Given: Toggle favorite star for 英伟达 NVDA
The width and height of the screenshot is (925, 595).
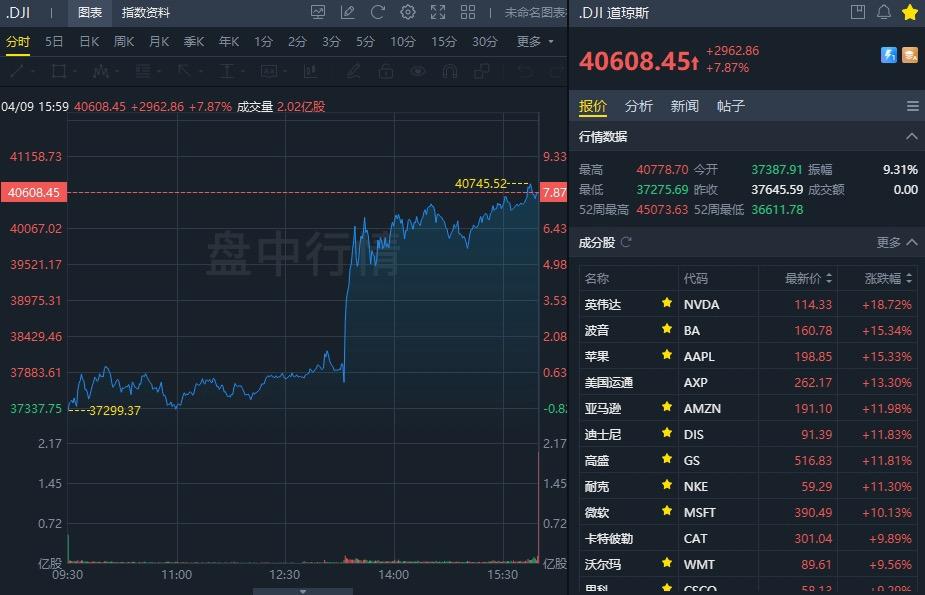Looking at the screenshot, I should coord(667,303).
